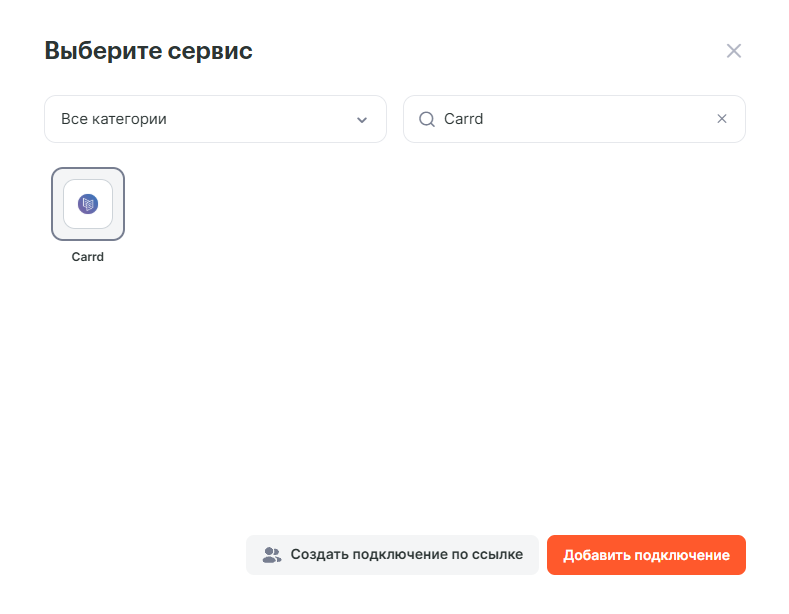The image size is (789, 614).
Task: Select the Carrd service icon tile
Action: [x=88, y=204]
